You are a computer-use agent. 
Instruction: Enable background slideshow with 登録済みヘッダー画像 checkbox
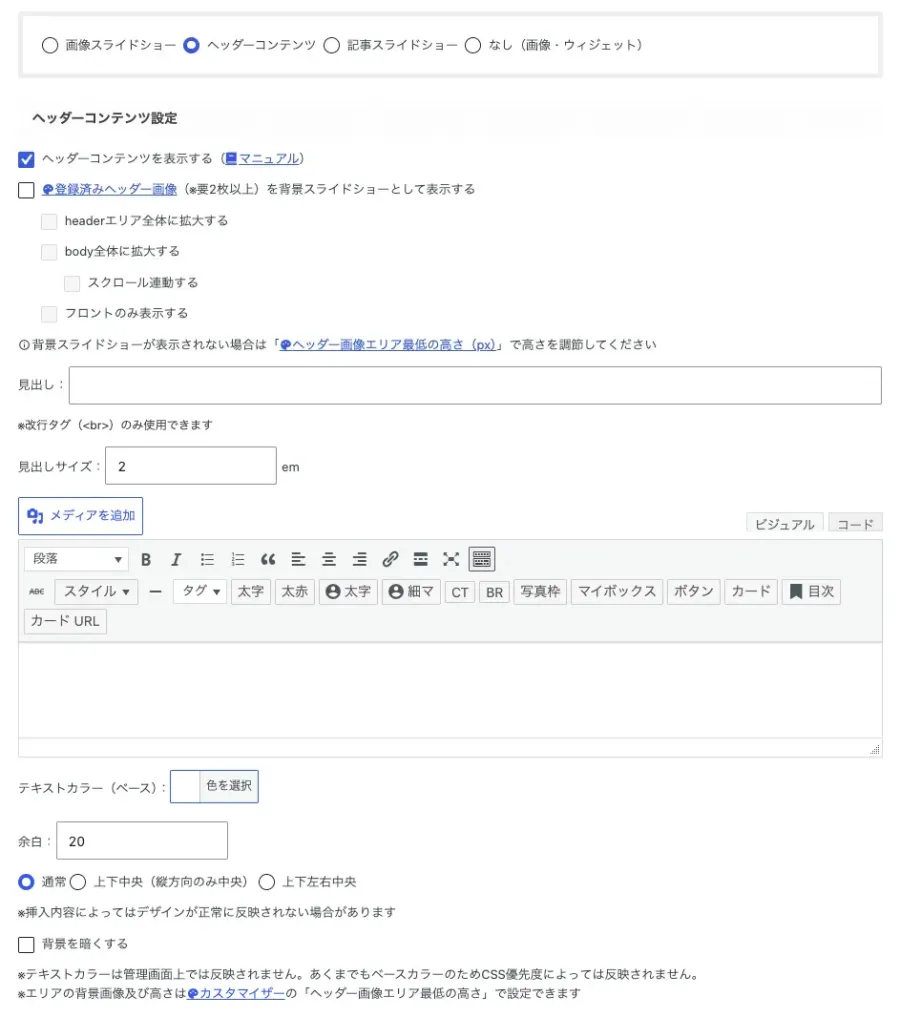(26, 190)
